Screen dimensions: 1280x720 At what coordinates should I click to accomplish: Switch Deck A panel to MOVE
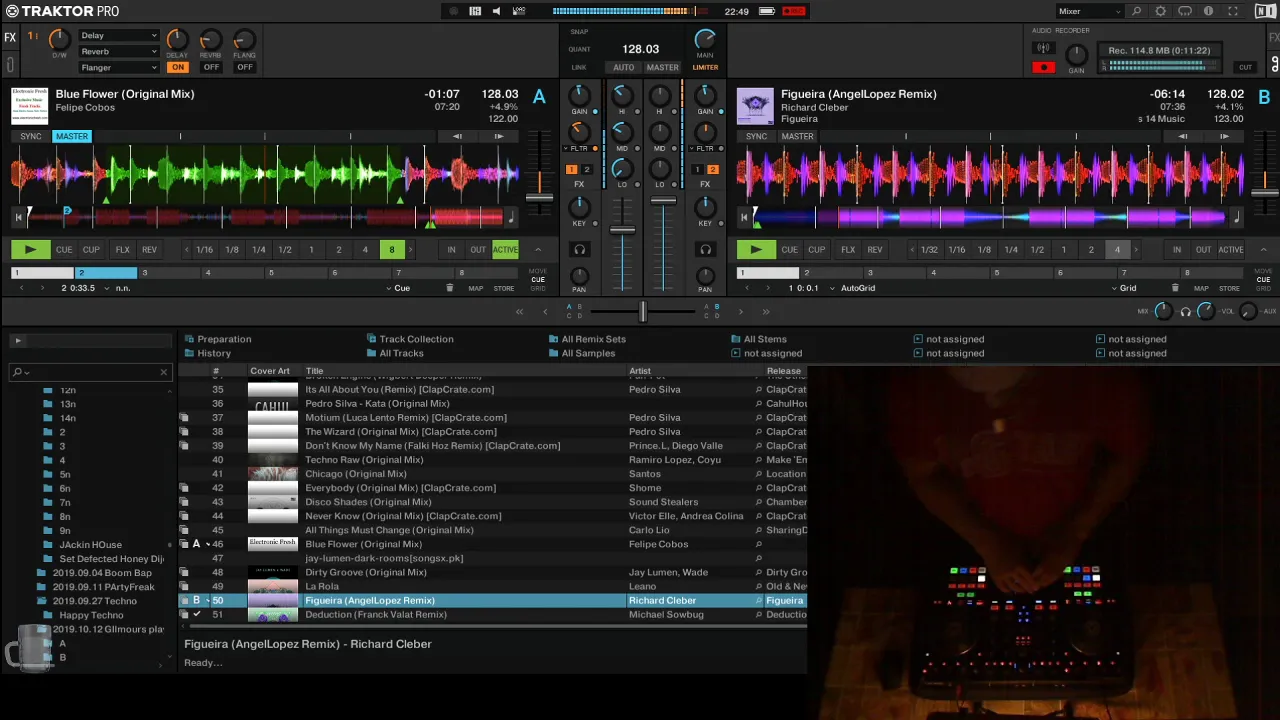(x=538, y=271)
